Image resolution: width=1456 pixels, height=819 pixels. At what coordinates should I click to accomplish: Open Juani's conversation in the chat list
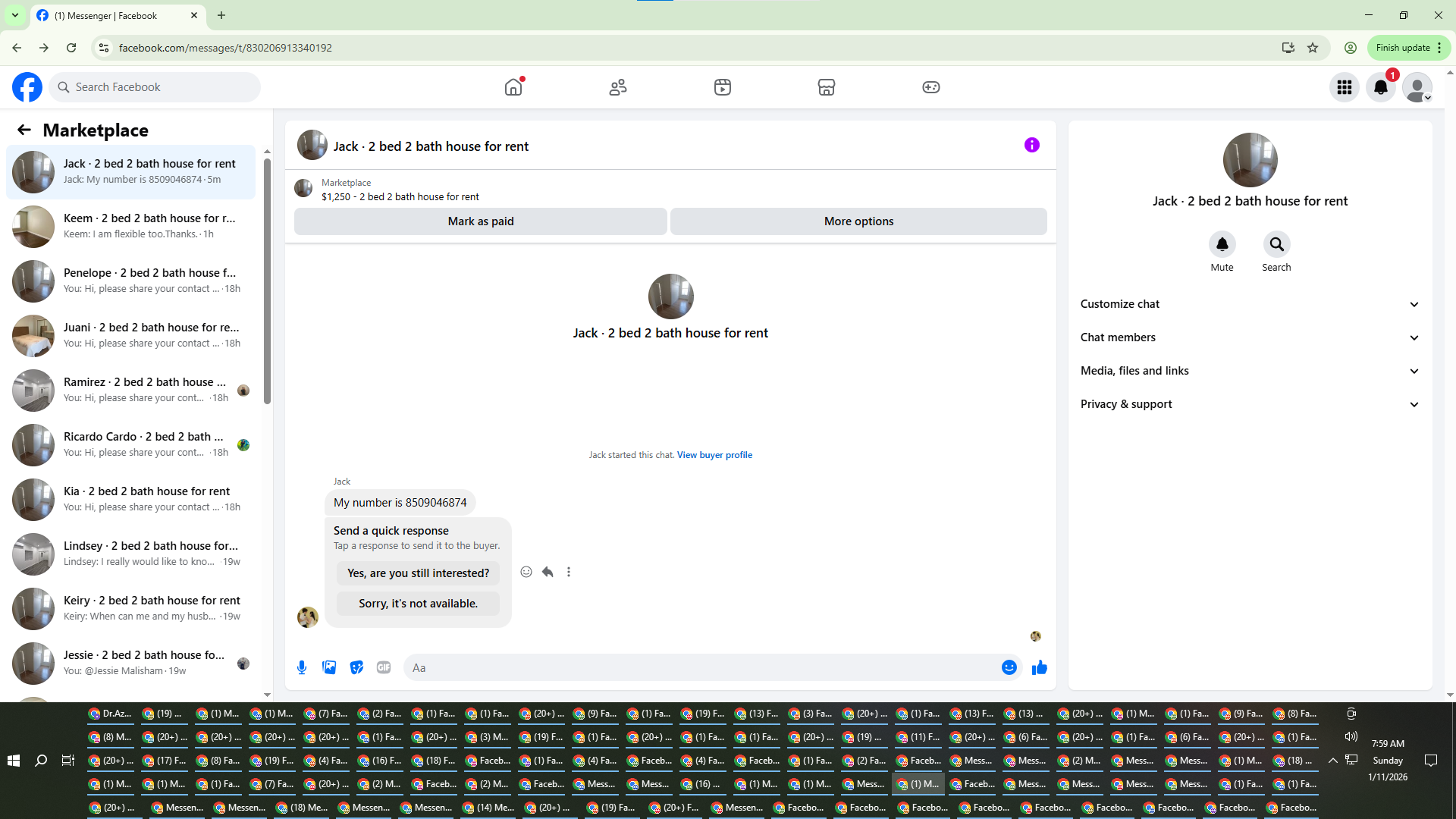click(131, 336)
